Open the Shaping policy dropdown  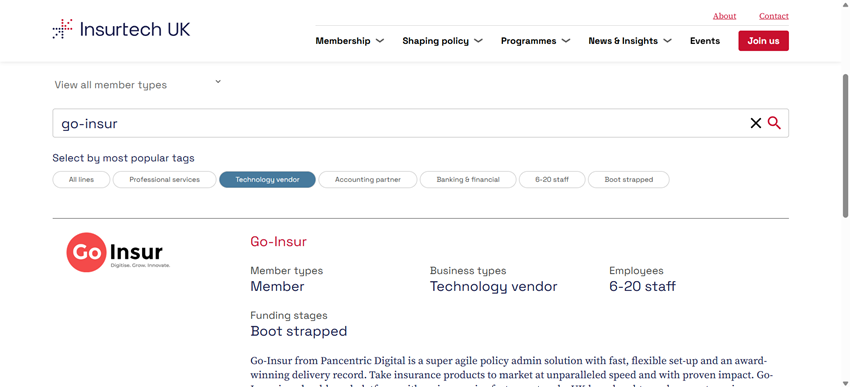tap(442, 41)
